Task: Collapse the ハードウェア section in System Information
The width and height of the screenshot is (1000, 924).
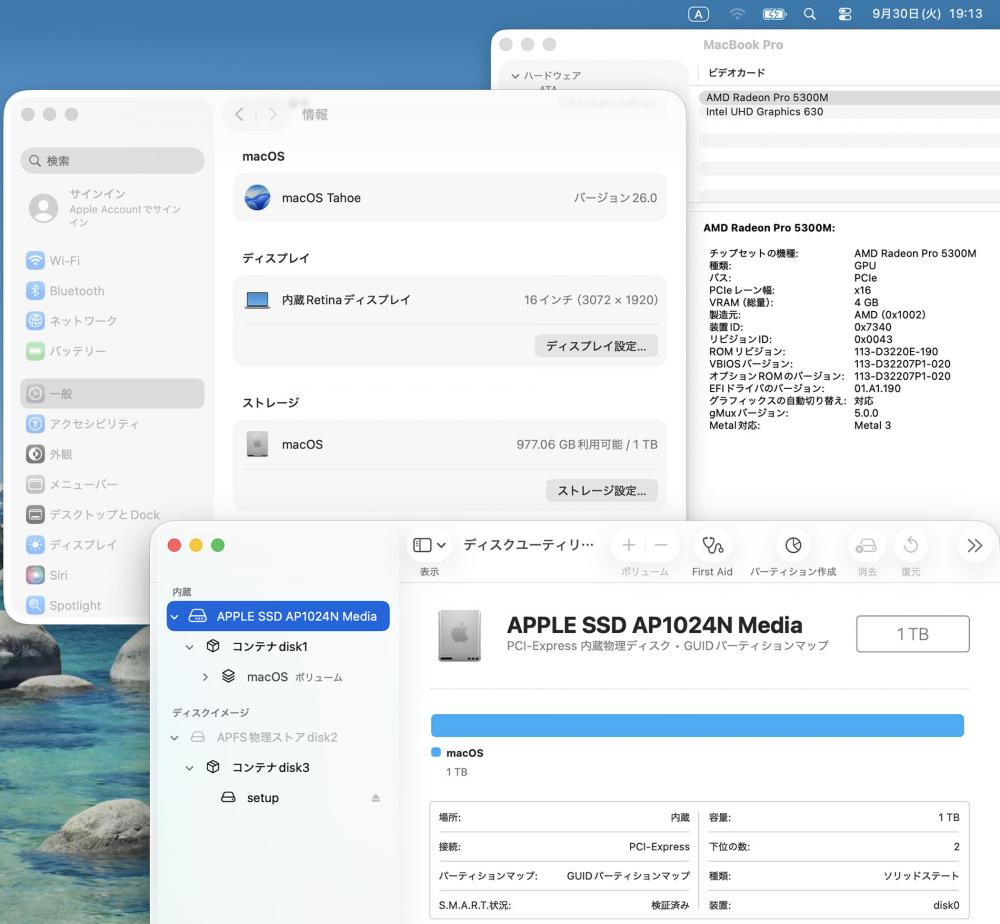Action: pyautogui.click(x=515, y=76)
